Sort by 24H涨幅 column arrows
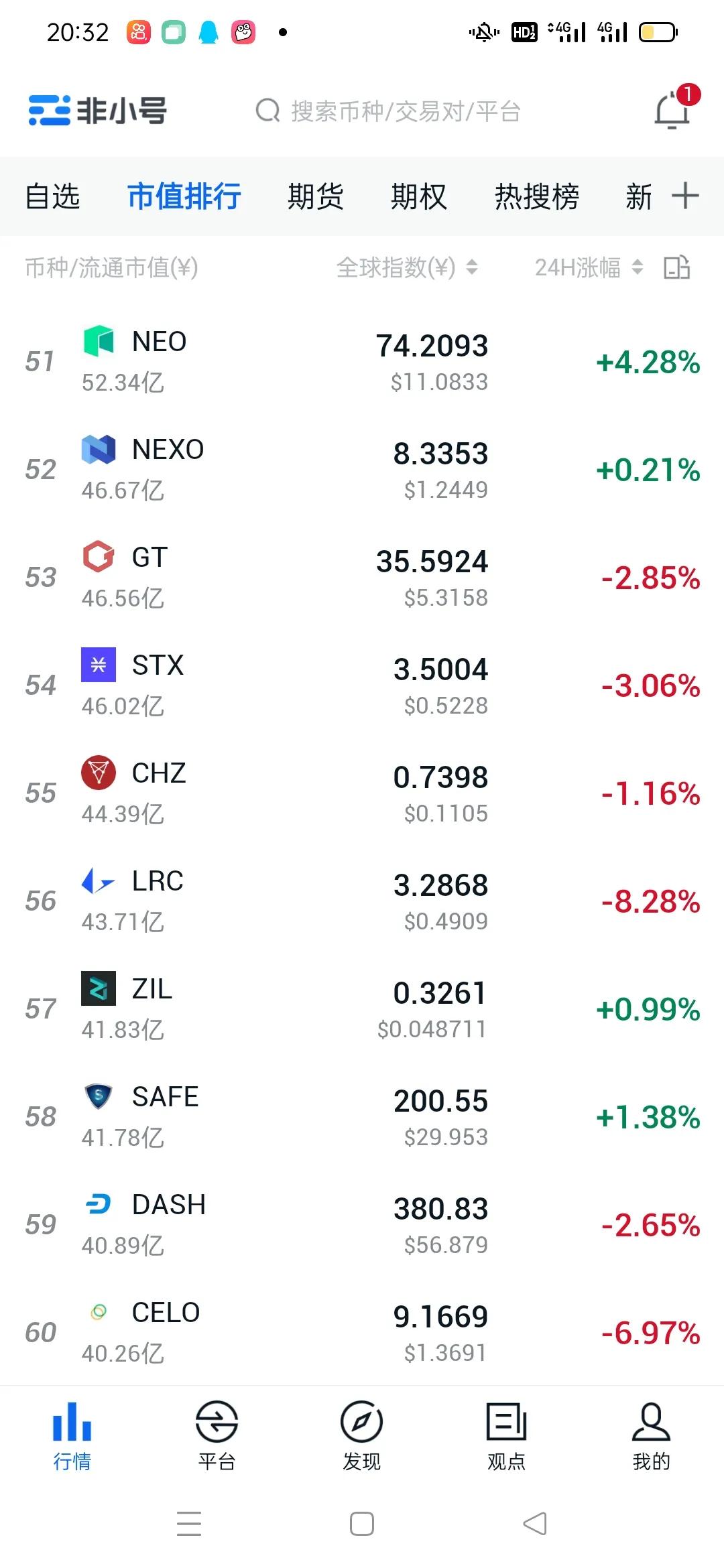 pos(638,267)
